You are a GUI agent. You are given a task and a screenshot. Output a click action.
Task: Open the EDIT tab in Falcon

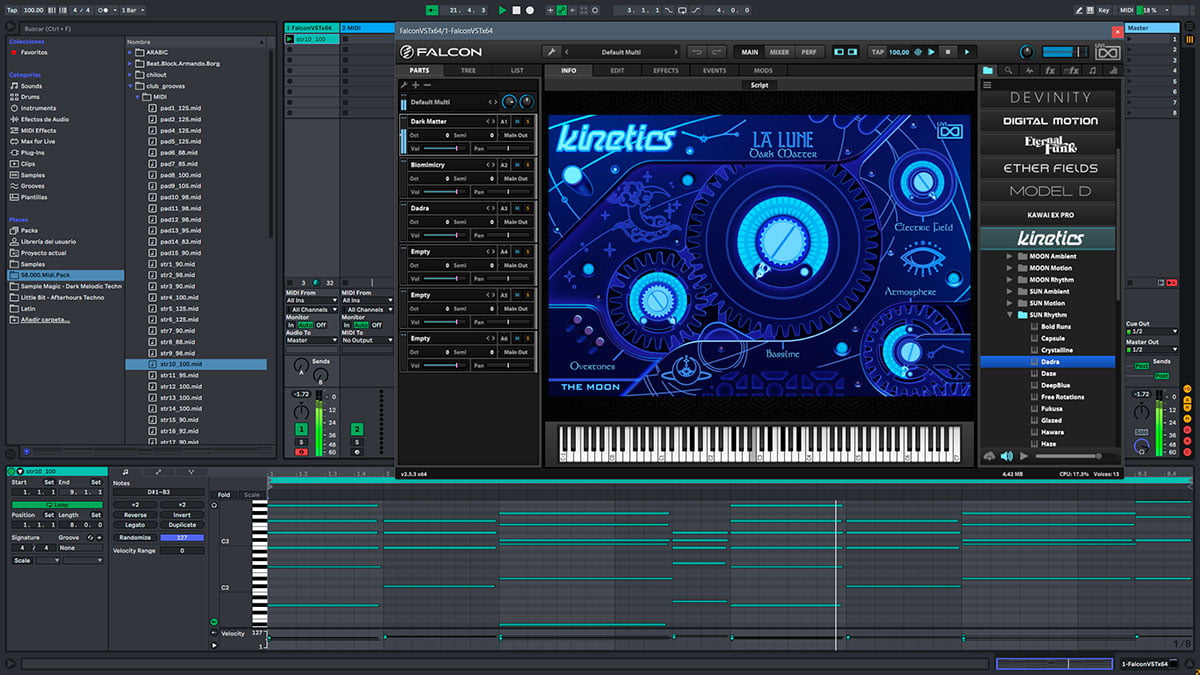pyautogui.click(x=617, y=71)
